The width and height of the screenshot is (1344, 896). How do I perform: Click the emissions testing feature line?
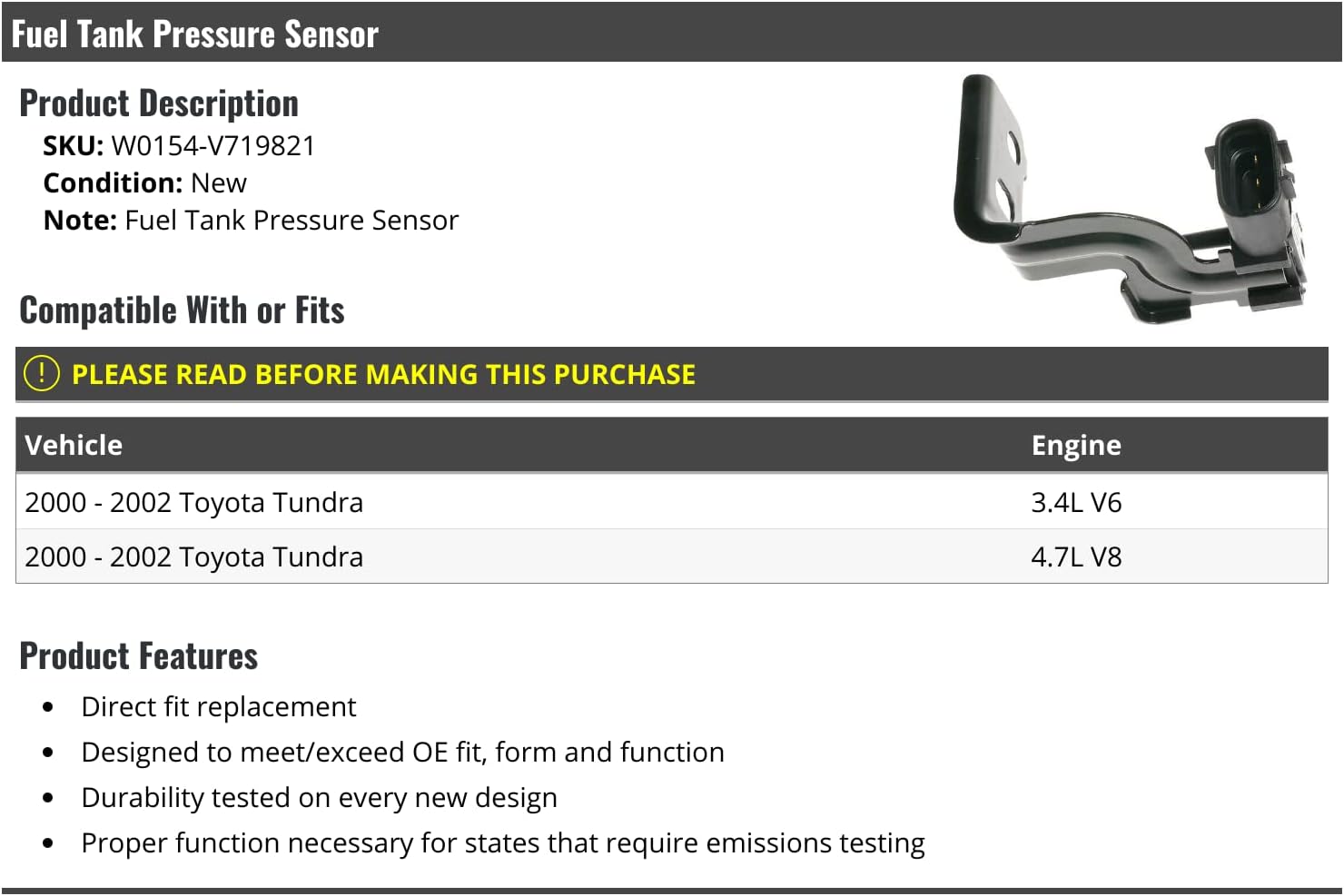(502, 843)
